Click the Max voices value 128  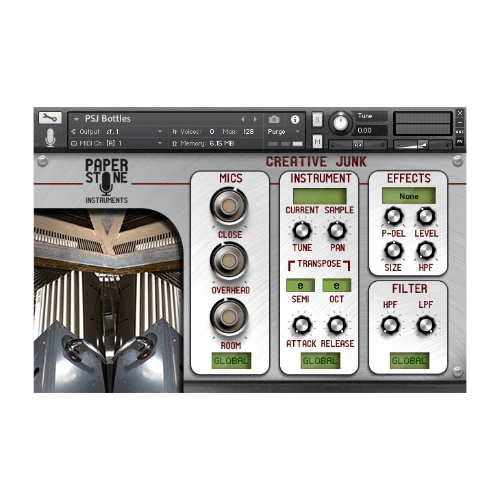point(248,132)
